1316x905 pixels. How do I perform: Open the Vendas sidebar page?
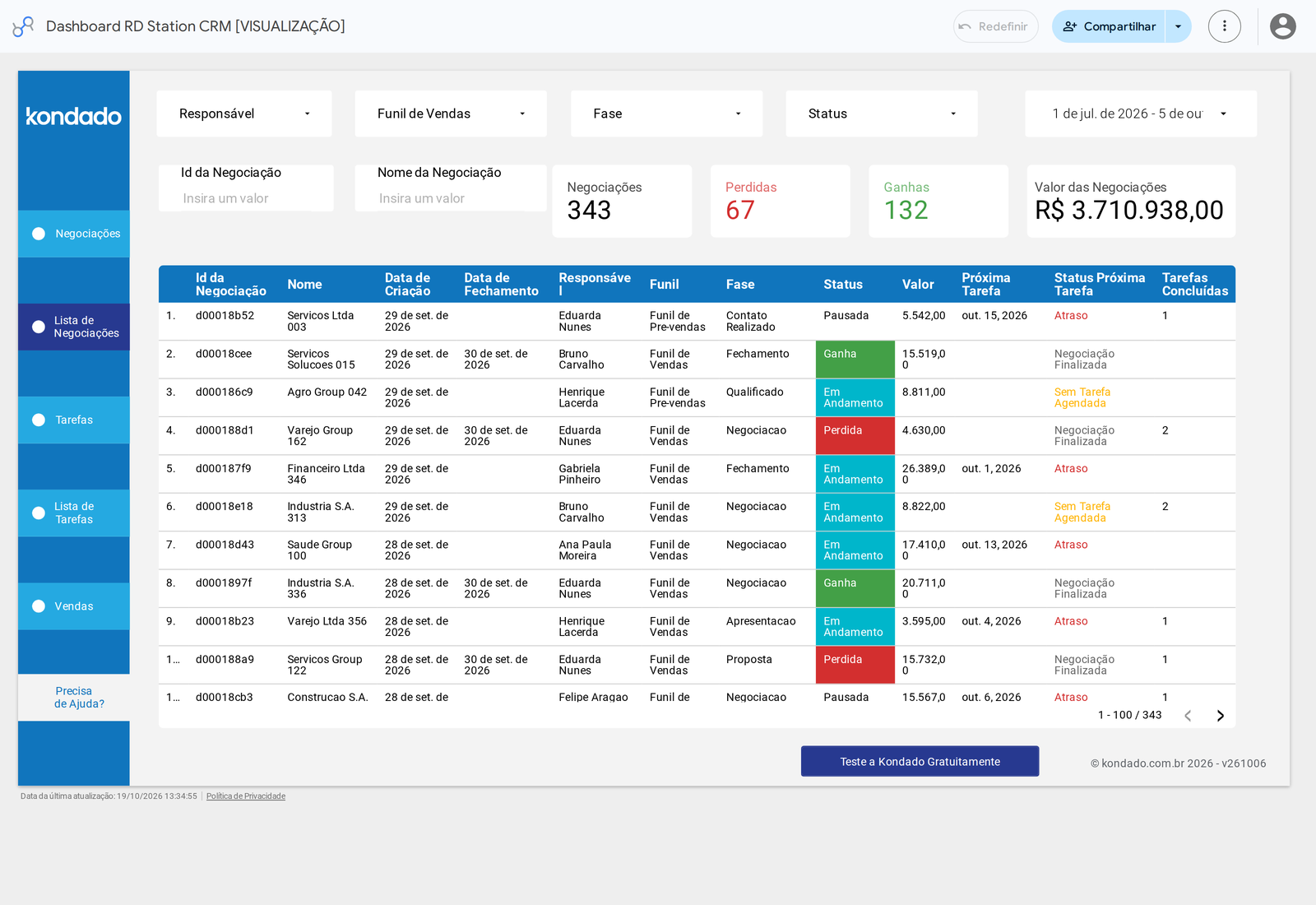coord(74,606)
